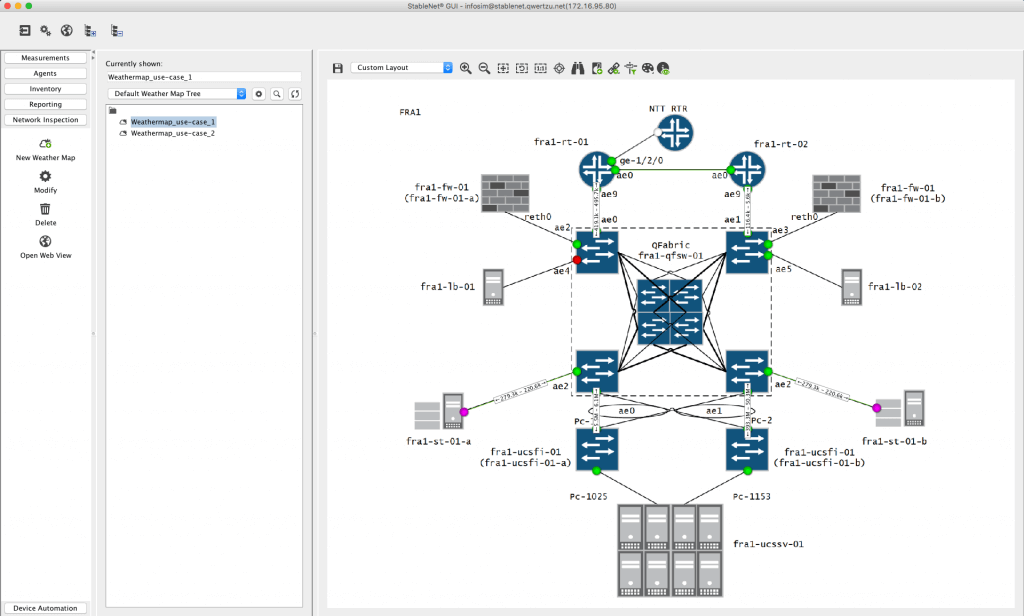Click the Open Web View button
This screenshot has height=616, width=1024.
(x=45, y=247)
